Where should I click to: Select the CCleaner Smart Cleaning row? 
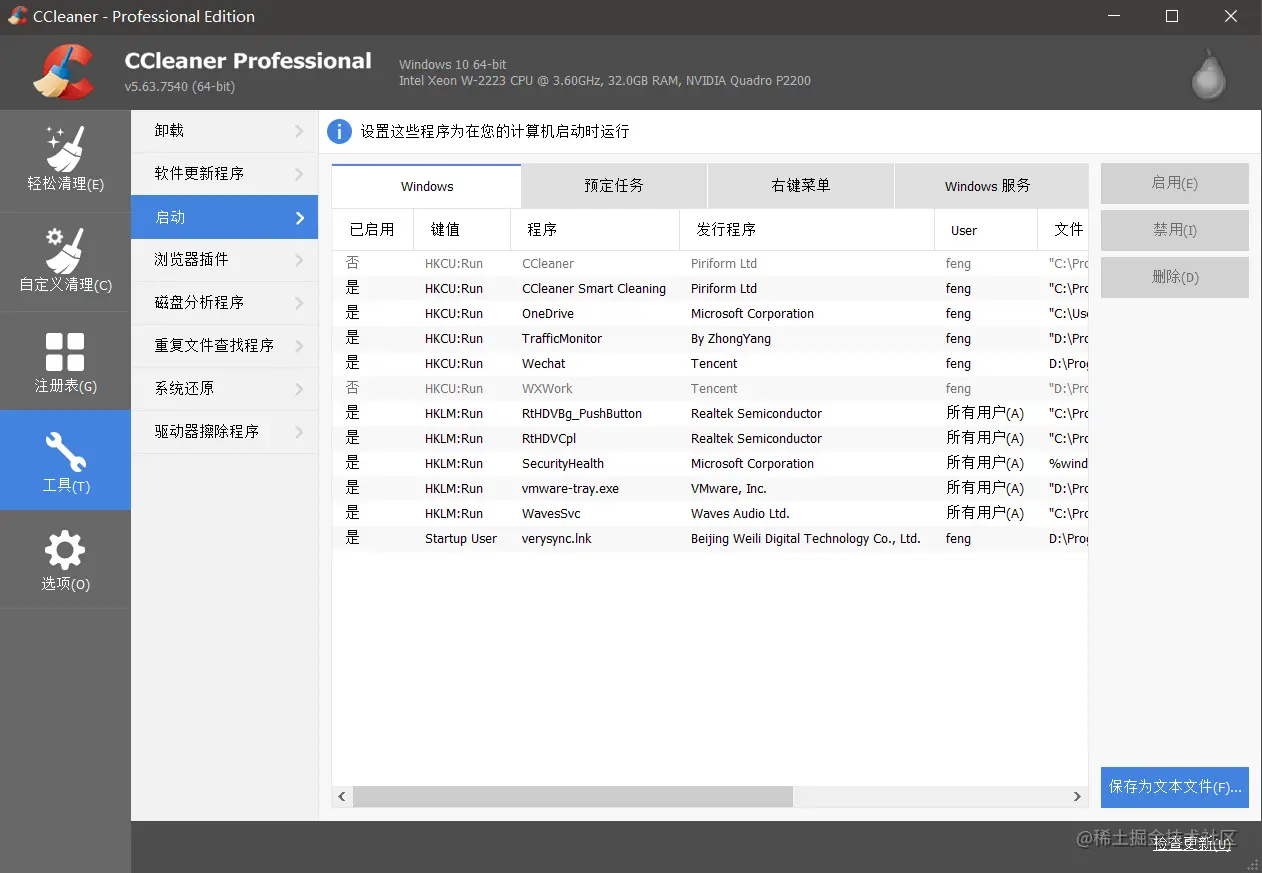pos(710,289)
